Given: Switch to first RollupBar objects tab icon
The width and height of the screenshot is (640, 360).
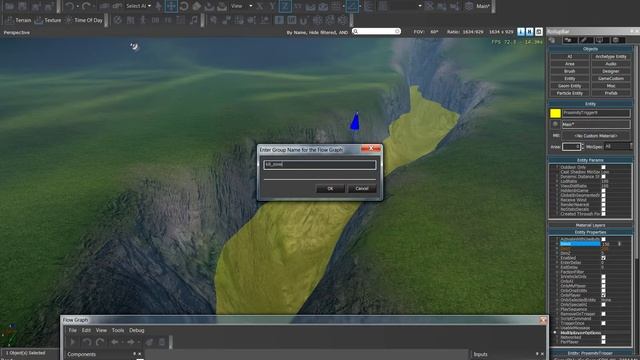Looking at the screenshot, I should (x=553, y=40).
